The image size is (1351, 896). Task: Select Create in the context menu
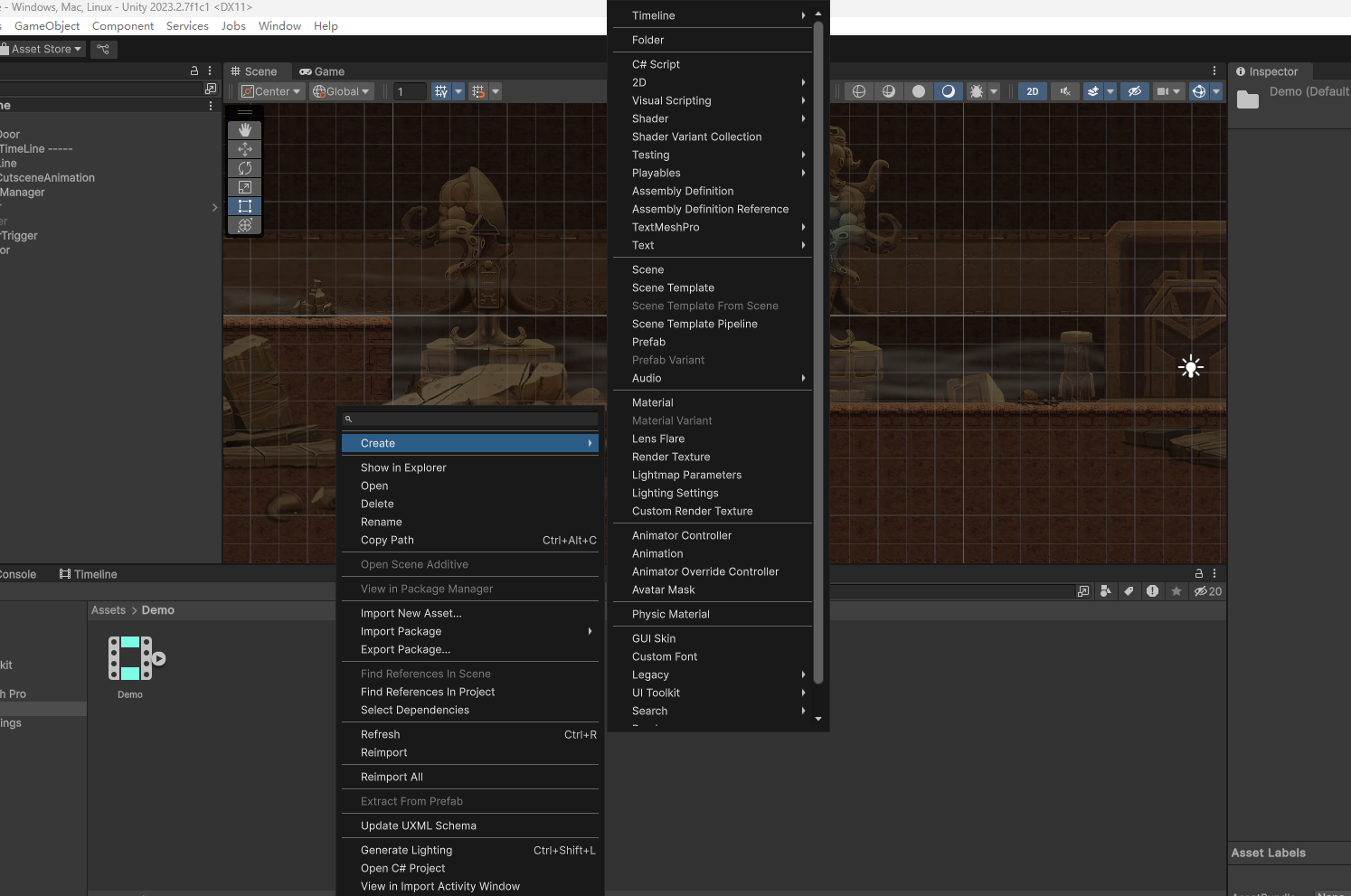point(470,443)
